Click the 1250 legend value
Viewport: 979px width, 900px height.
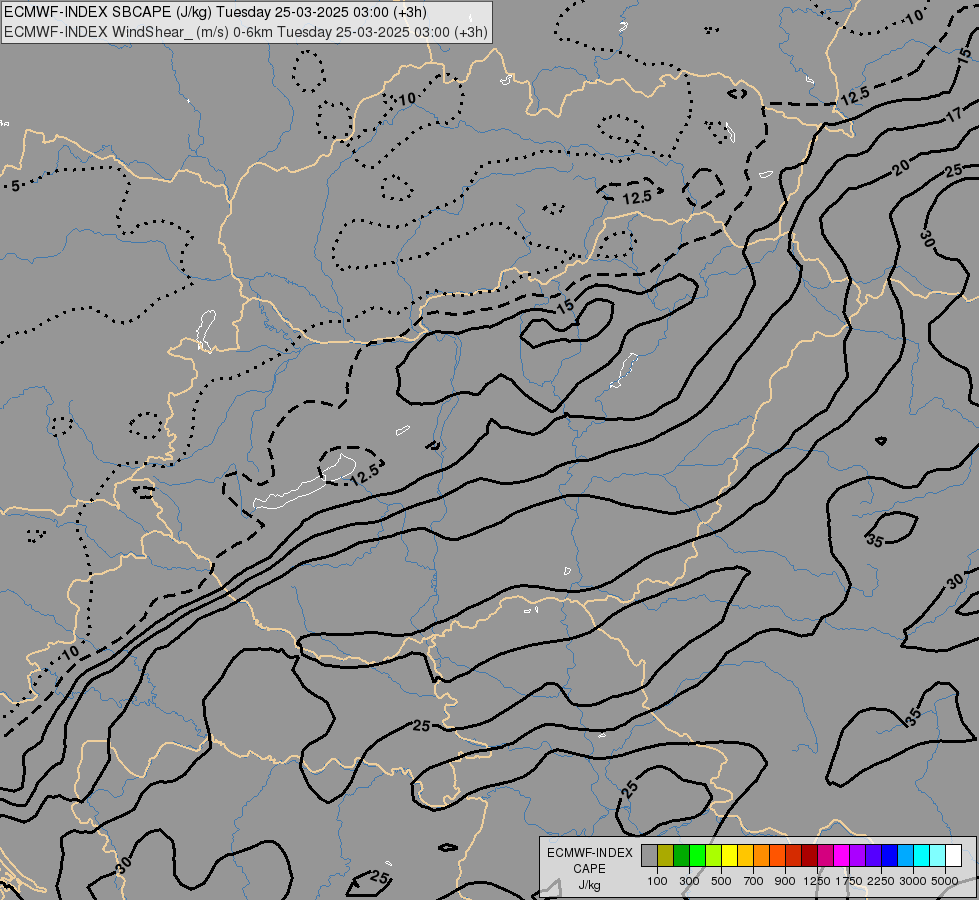[x=817, y=881]
